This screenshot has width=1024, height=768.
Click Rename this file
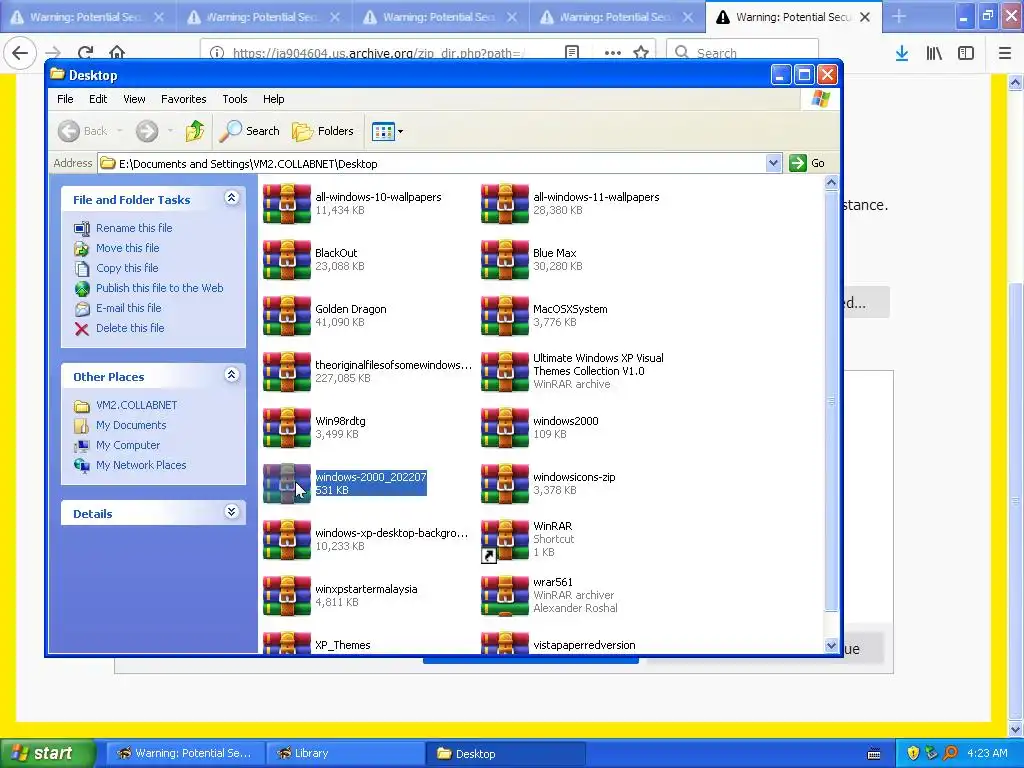coord(134,228)
